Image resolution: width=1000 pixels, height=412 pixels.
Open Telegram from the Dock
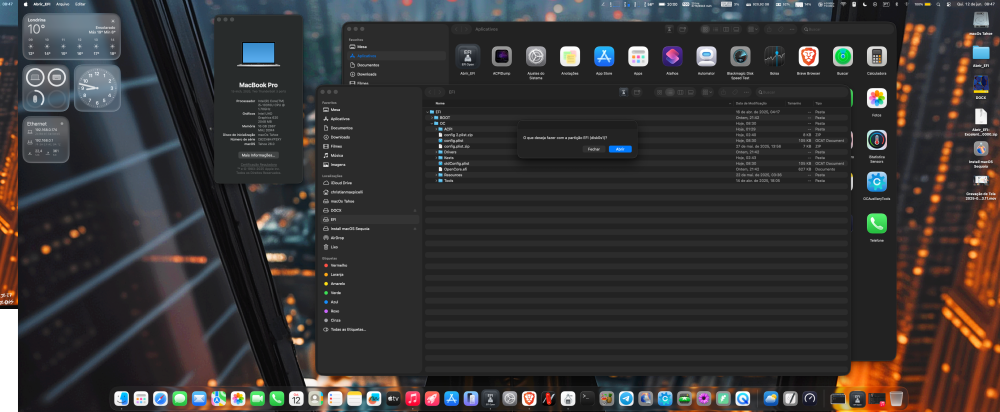pyautogui.click(x=626, y=399)
